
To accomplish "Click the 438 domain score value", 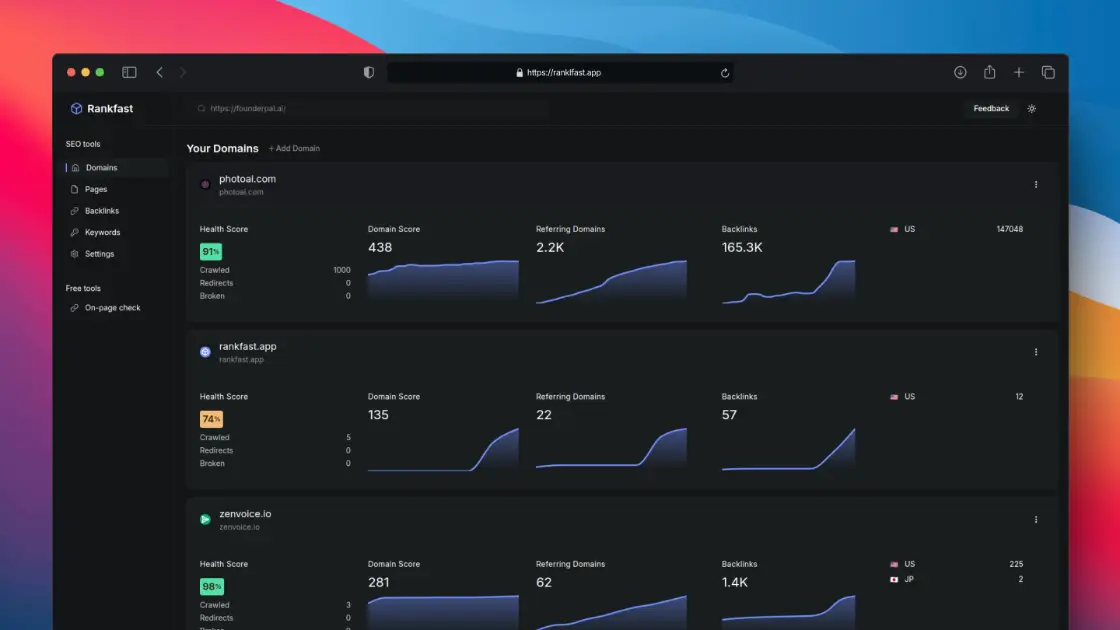I will (380, 247).
